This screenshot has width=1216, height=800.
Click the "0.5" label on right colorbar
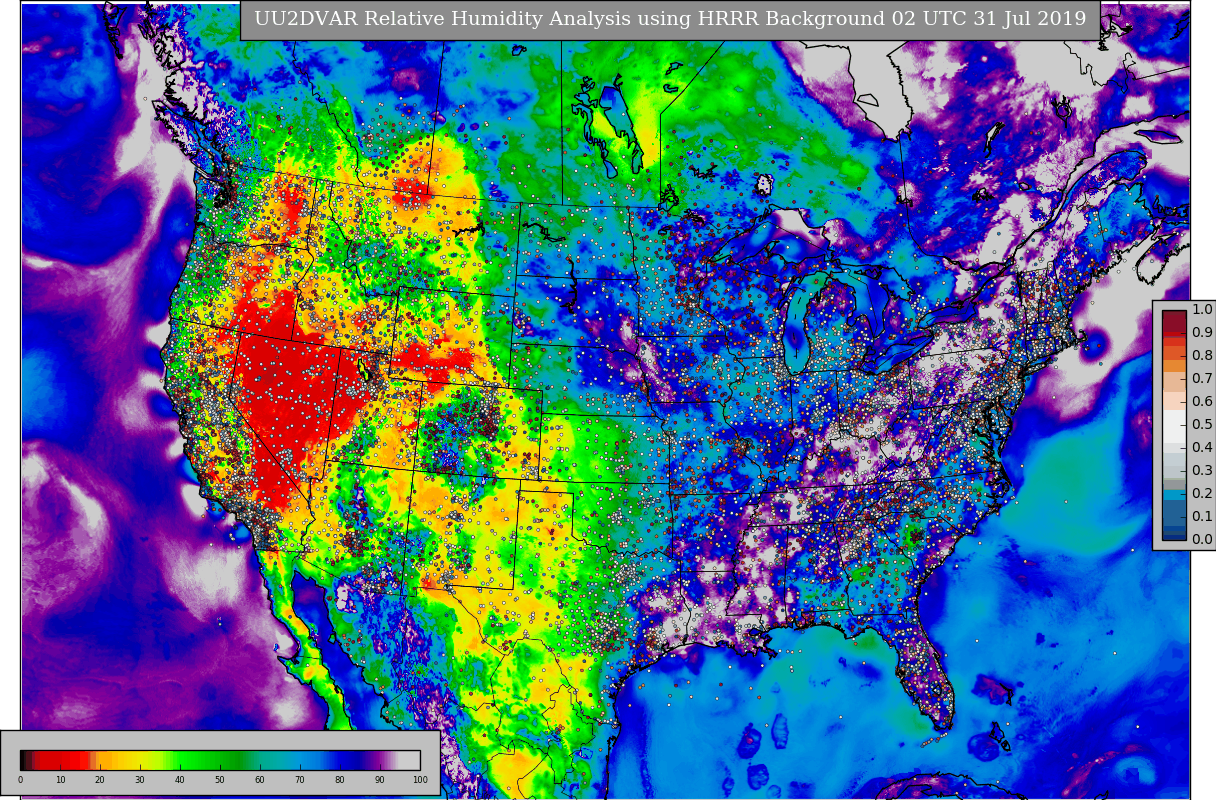pyautogui.click(x=1202, y=425)
